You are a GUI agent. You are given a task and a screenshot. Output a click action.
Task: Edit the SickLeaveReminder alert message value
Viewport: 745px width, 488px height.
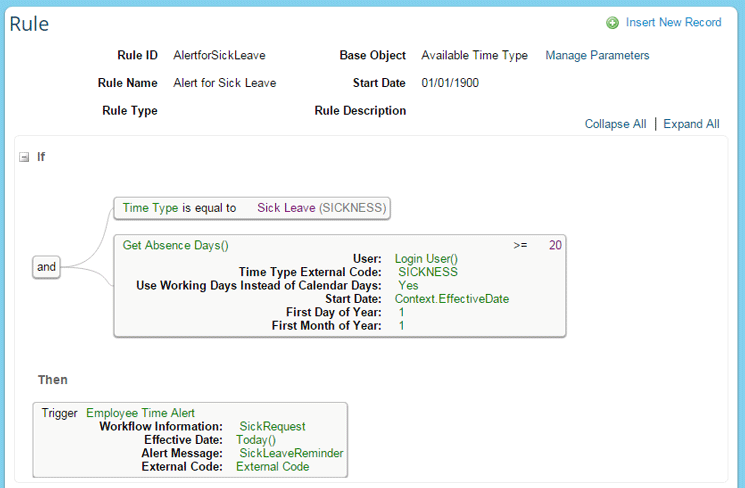291,453
